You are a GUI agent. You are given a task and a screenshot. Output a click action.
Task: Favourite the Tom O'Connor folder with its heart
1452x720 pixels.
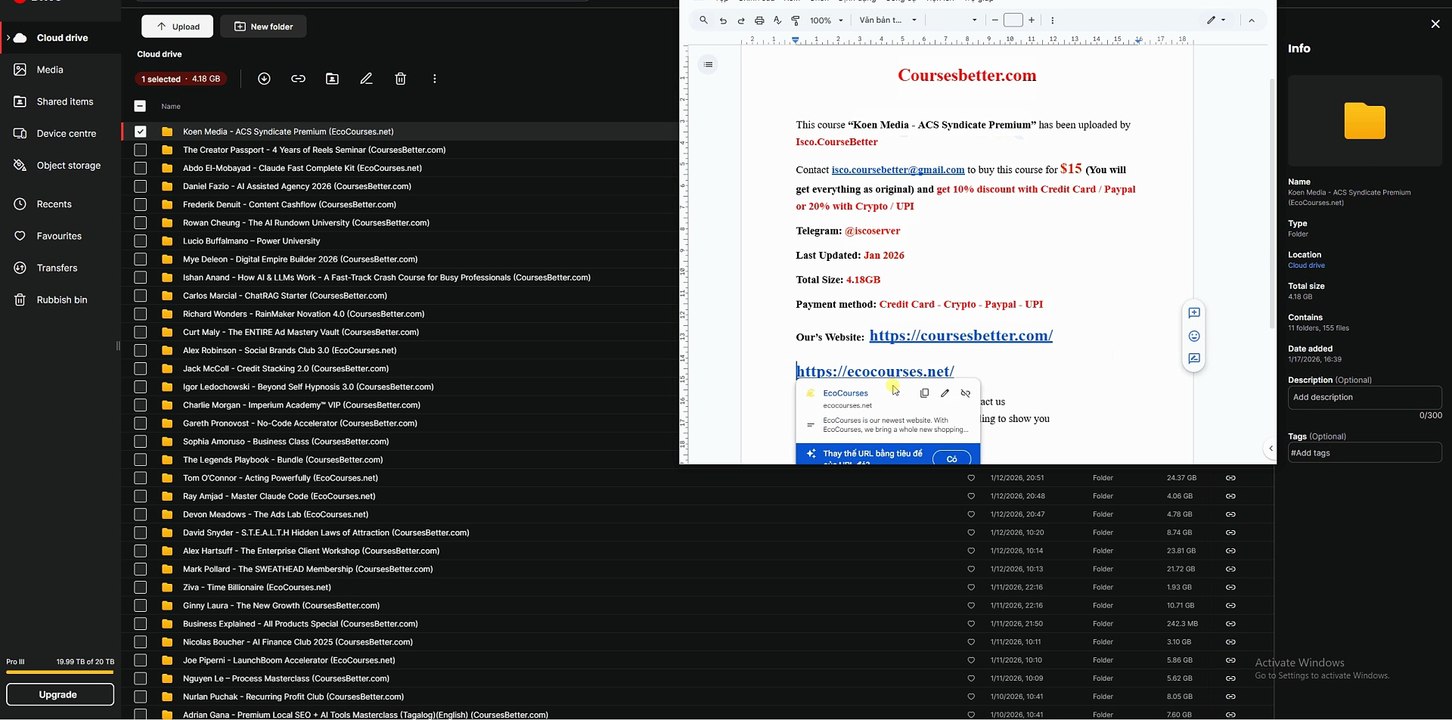[971, 478]
